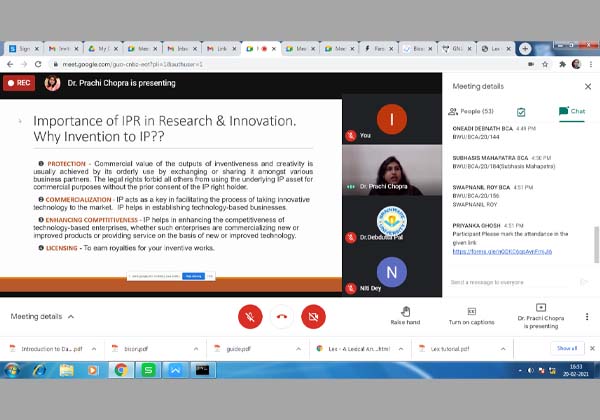Screen dimensions: 600x420
Task: Click the Send a message to everyone field
Action: (505, 282)
